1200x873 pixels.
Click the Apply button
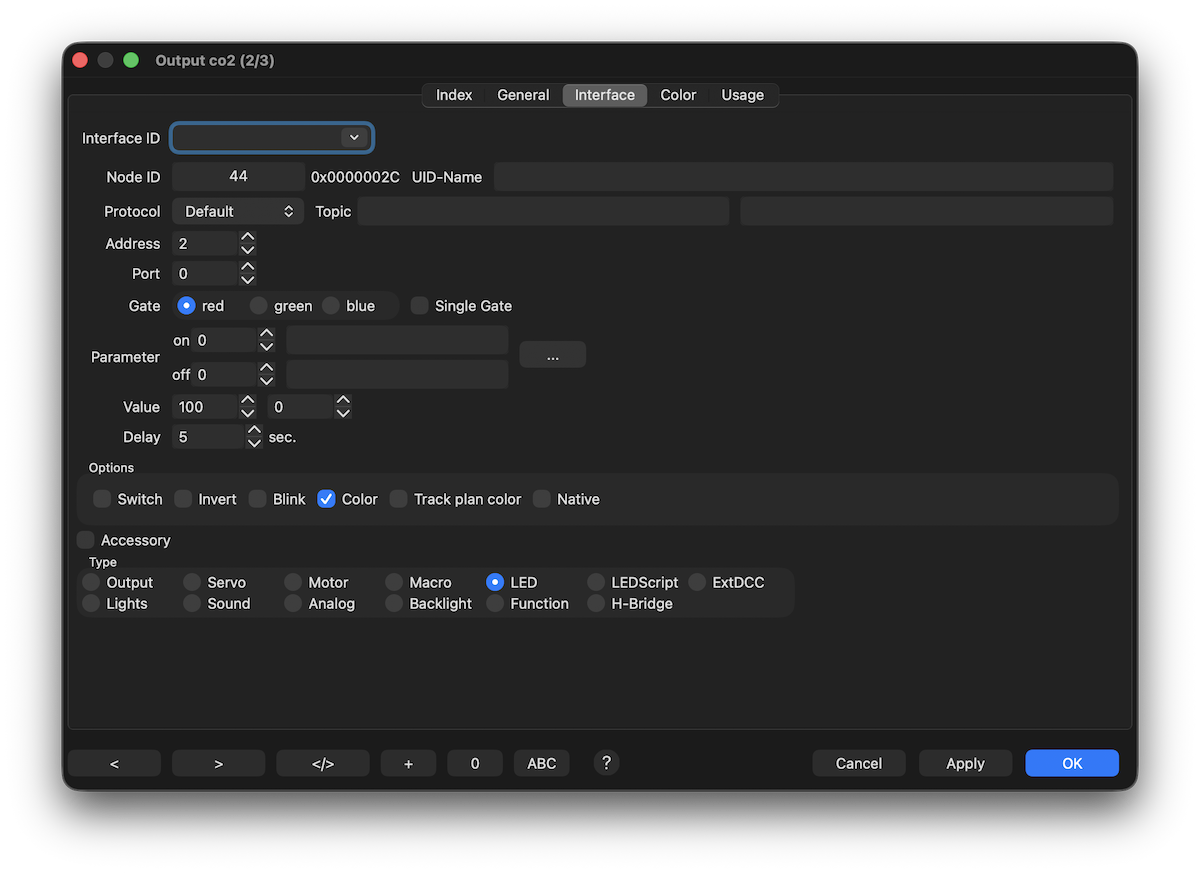[x=965, y=763]
